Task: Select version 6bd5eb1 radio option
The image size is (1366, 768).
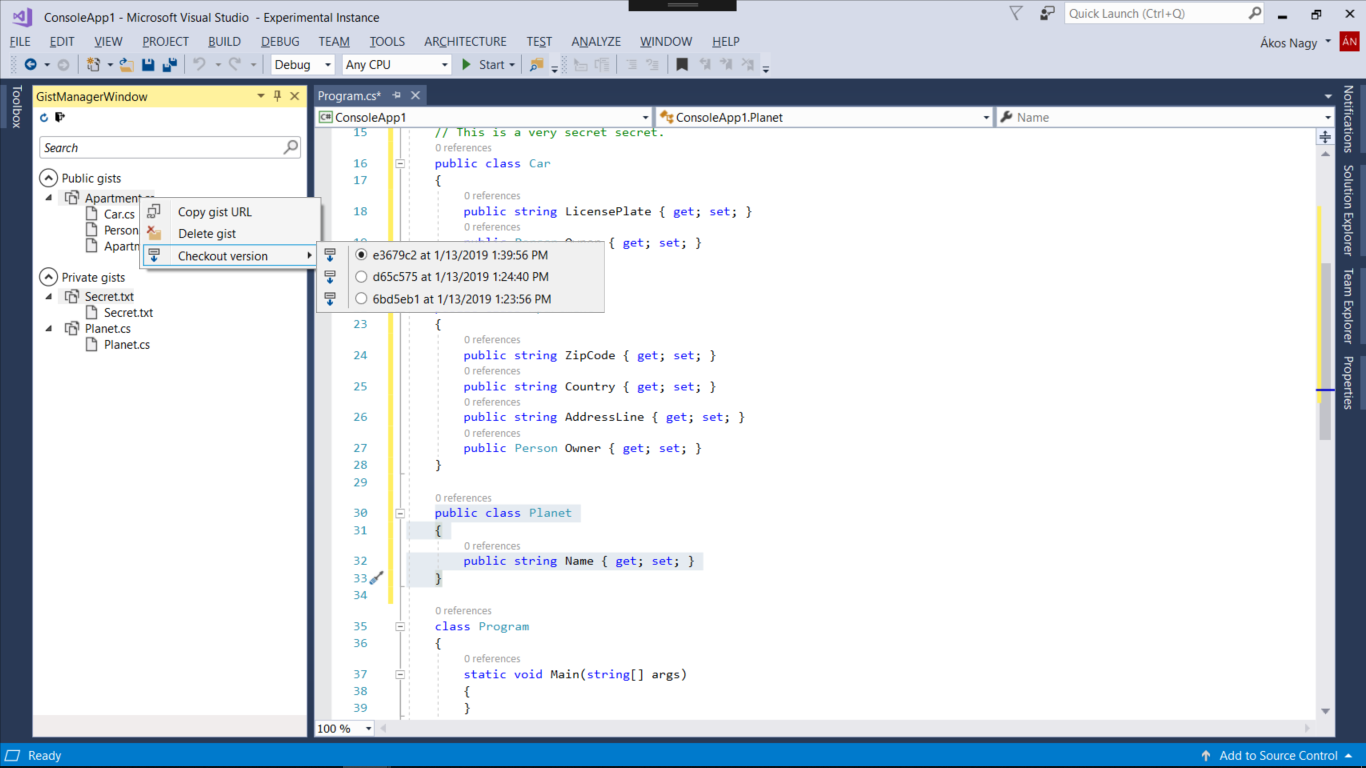Action: click(x=362, y=299)
